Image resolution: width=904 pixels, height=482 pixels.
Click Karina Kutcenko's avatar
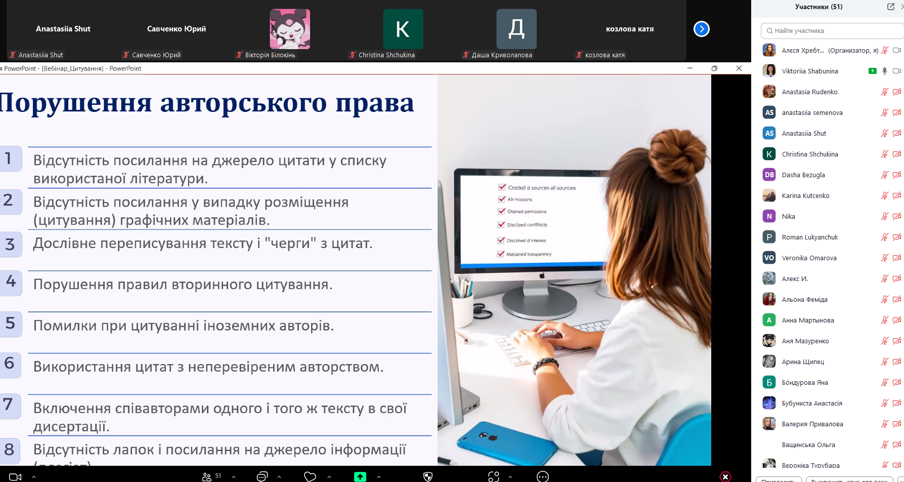click(769, 195)
